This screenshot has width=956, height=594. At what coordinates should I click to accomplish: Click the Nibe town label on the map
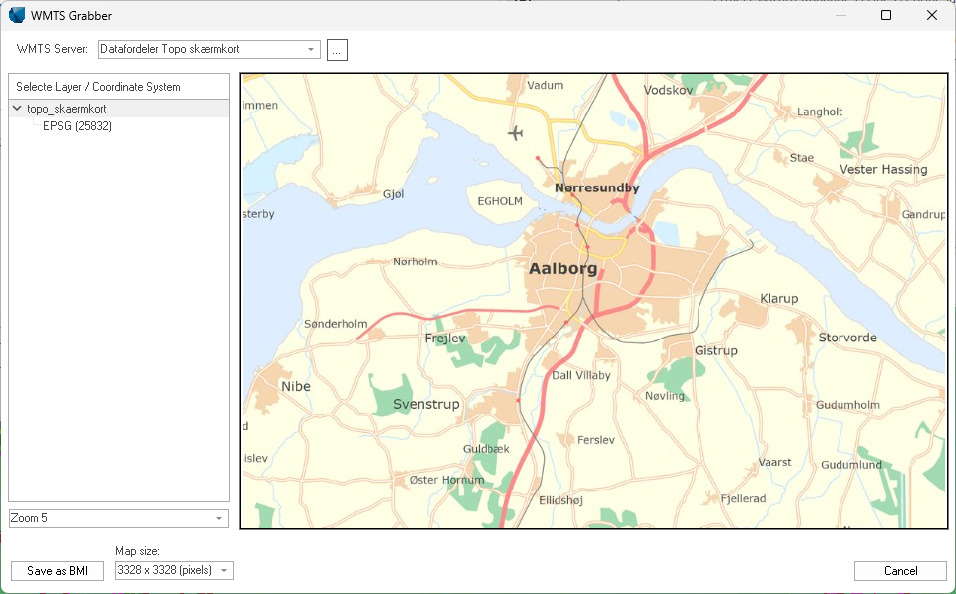click(296, 386)
